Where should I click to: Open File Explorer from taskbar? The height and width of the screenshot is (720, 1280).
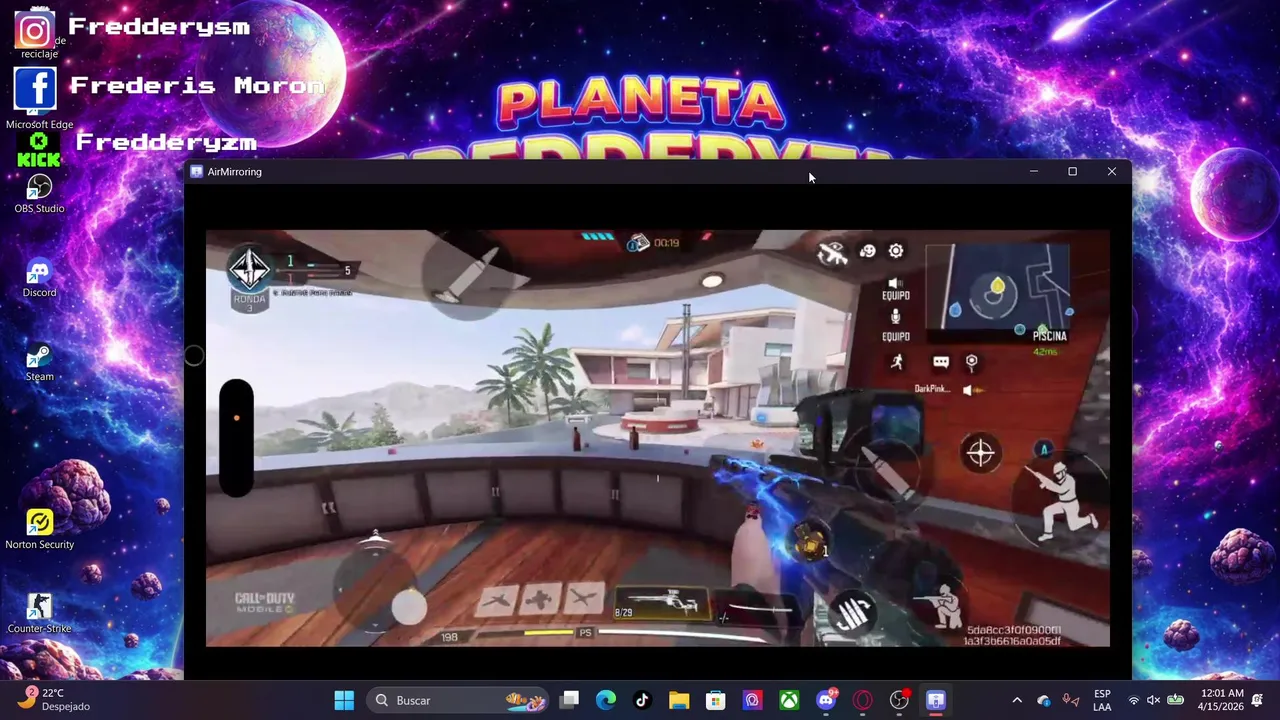(x=679, y=700)
